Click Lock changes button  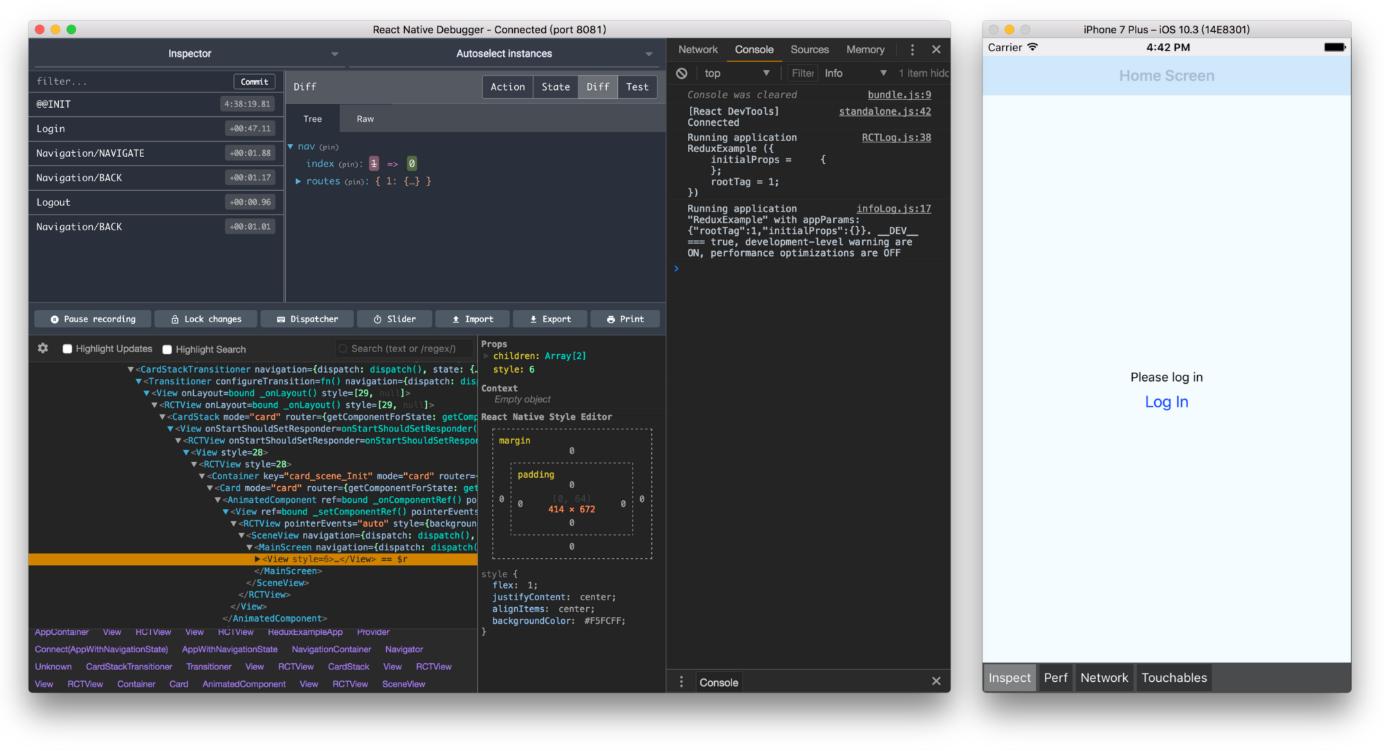click(x=205, y=319)
